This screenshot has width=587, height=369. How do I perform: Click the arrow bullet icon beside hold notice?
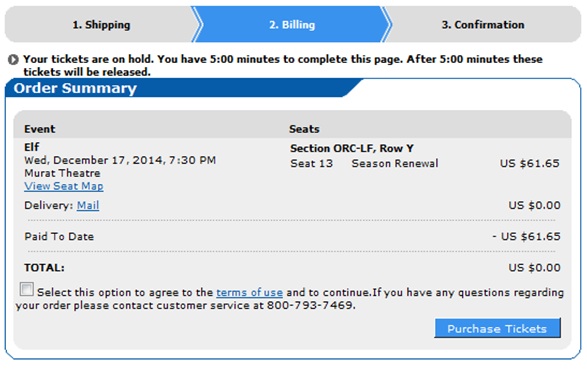(x=13, y=60)
